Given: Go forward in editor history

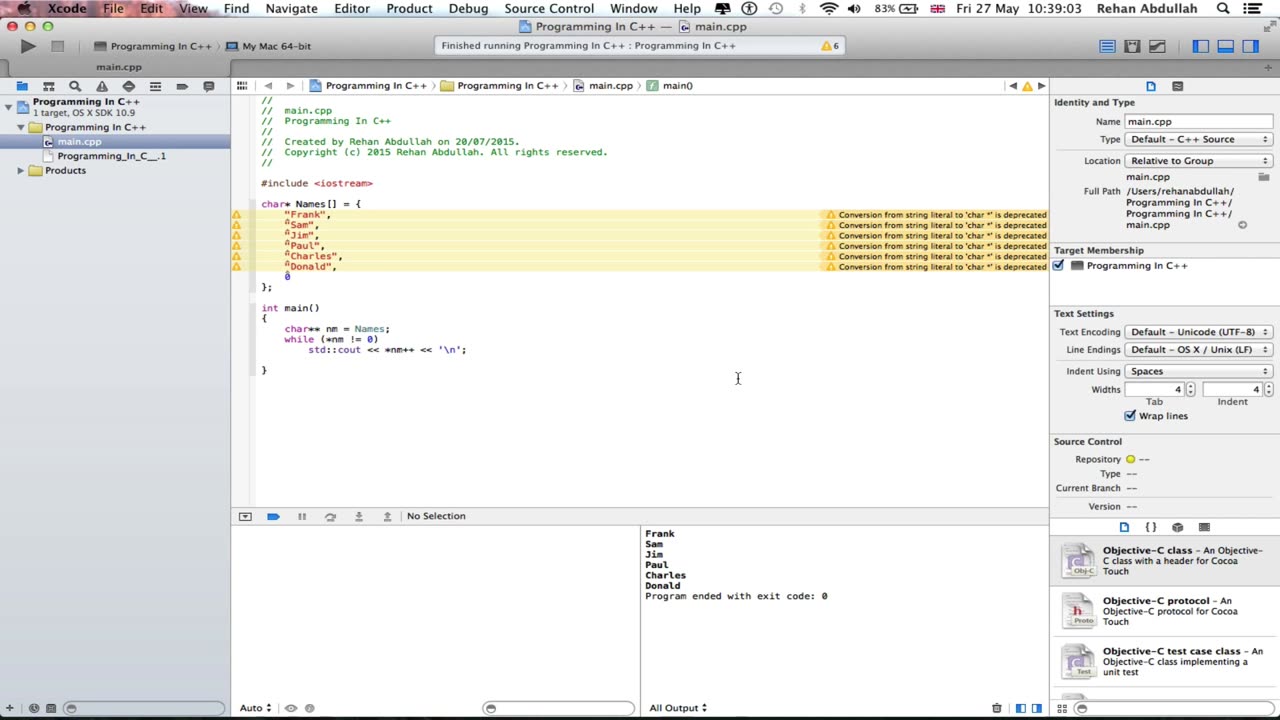Looking at the screenshot, I should (290, 86).
